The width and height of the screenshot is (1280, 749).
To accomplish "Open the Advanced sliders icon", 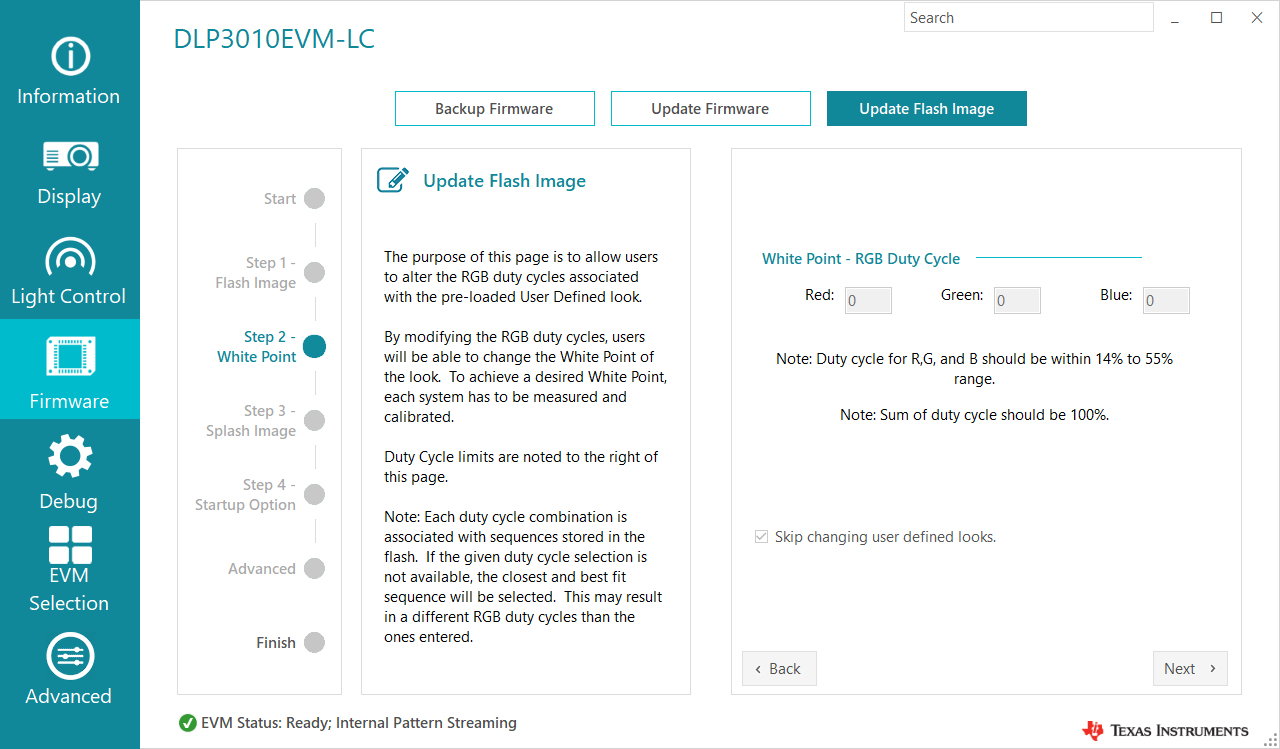I will coord(70,657).
